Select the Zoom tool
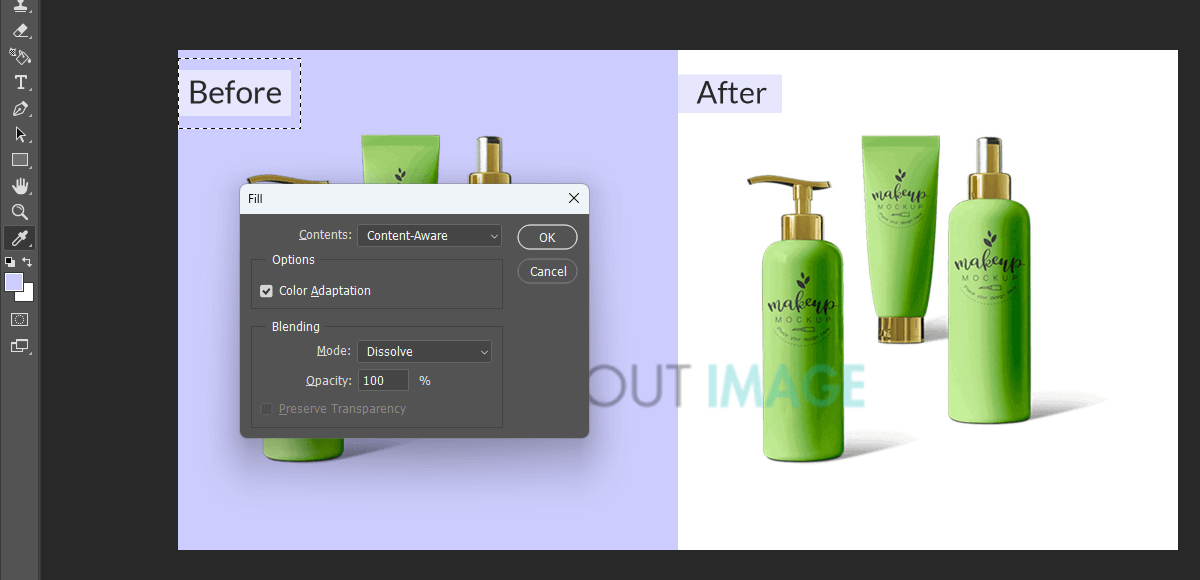 click(20, 212)
